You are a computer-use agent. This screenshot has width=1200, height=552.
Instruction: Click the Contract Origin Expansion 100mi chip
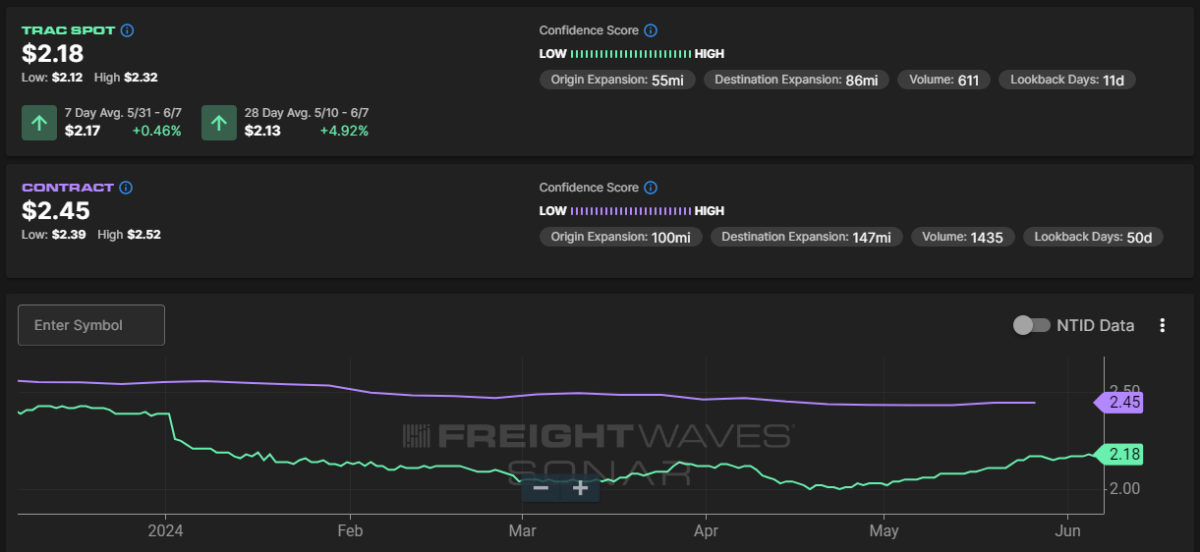(620, 237)
